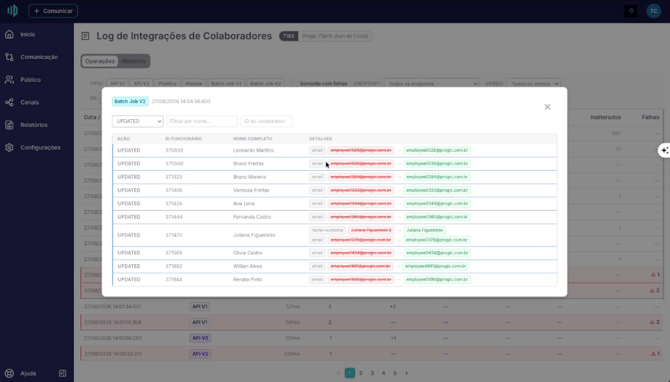Click the Bruno Moreira name cell
The height and width of the screenshot is (382, 670).
(x=249, y=177)
